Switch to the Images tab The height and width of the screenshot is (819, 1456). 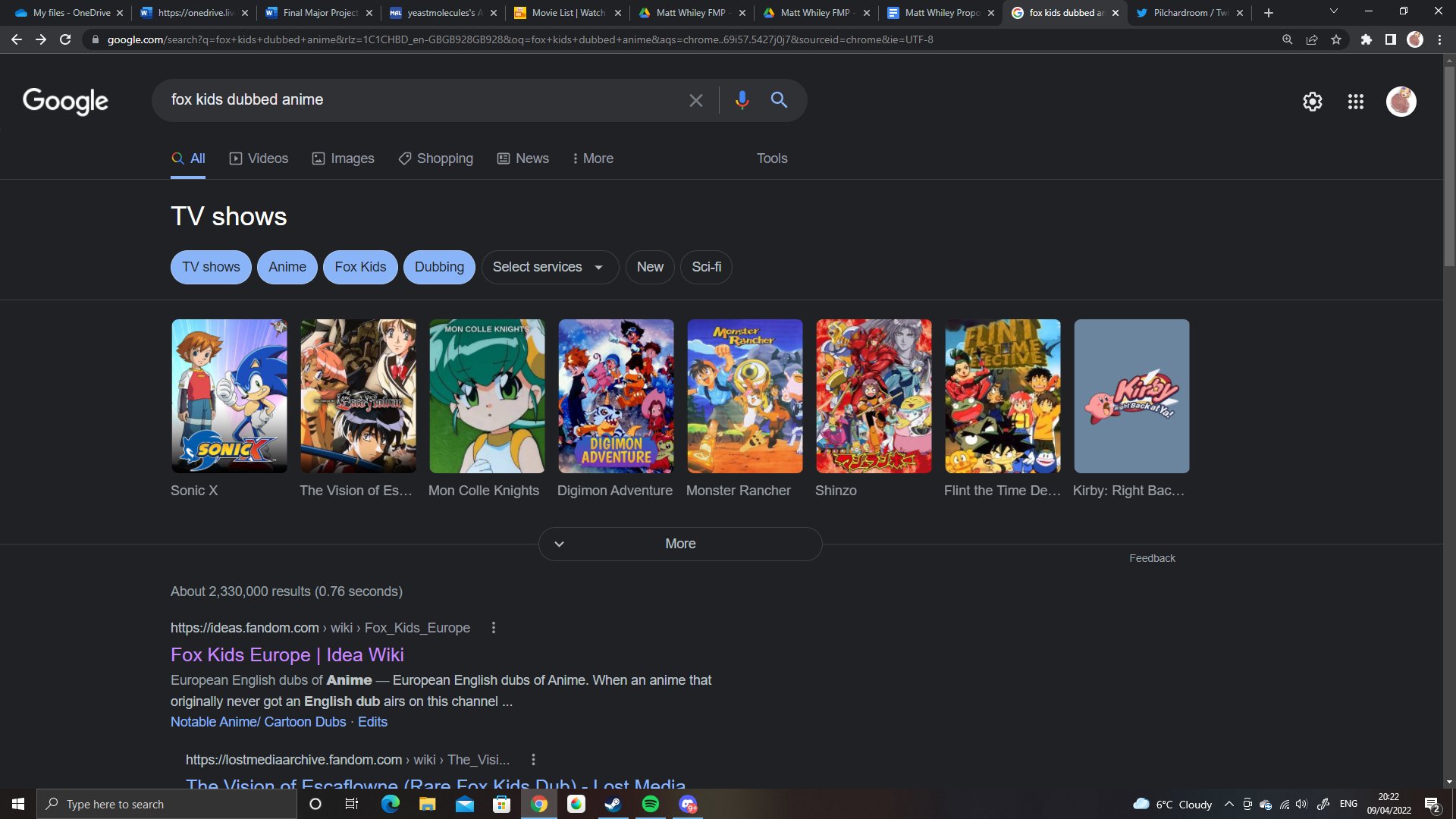point(344,158)
